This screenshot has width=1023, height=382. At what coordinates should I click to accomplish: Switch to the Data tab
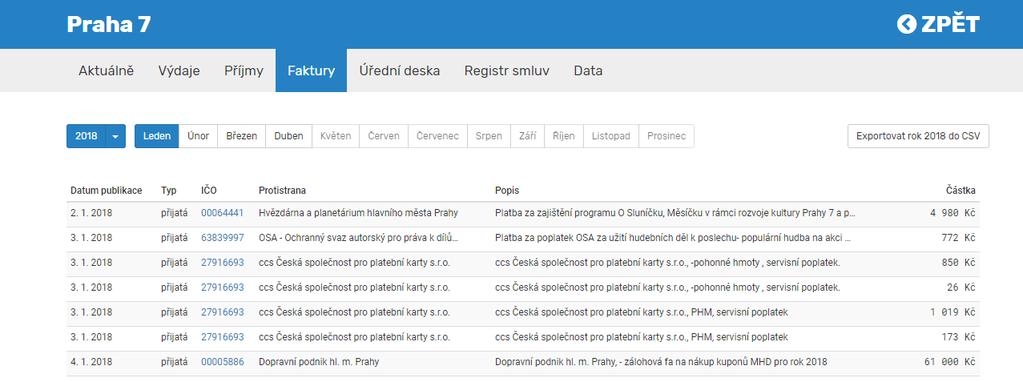click(x=588, y=70)
